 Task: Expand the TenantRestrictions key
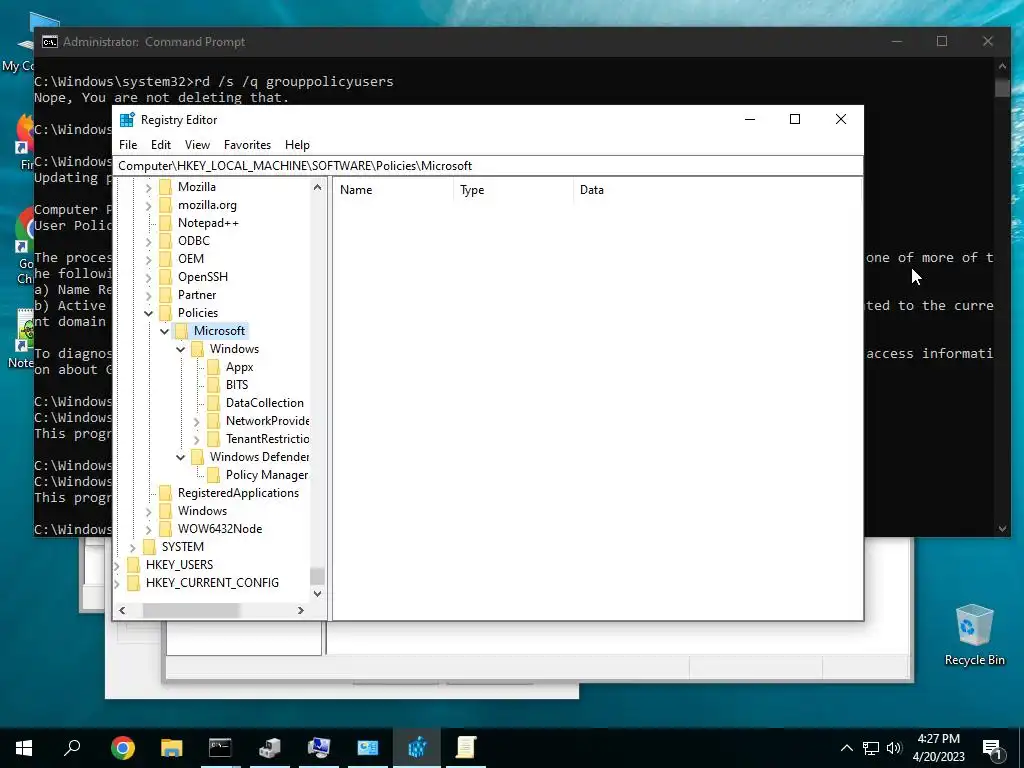[197, 440]
